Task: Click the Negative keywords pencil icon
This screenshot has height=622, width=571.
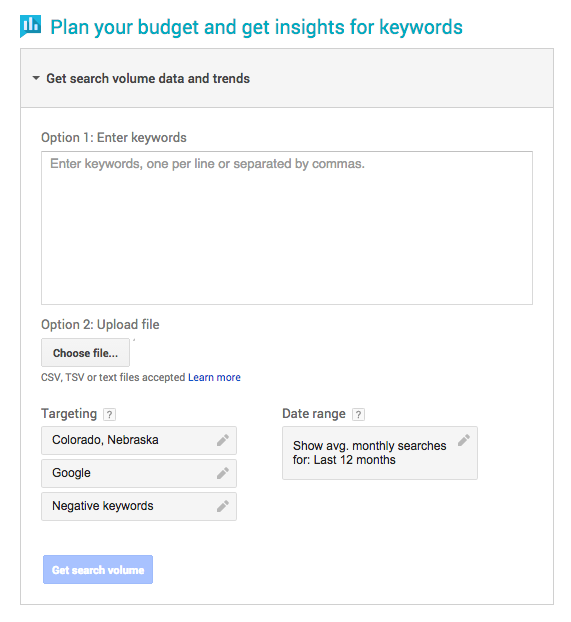Action: 223,506
